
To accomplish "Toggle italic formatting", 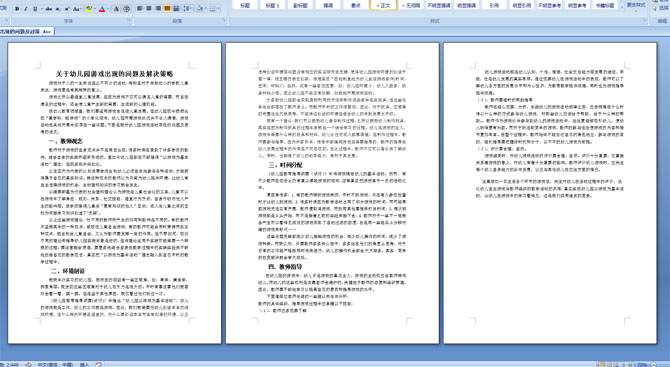I will click(26, 9).
